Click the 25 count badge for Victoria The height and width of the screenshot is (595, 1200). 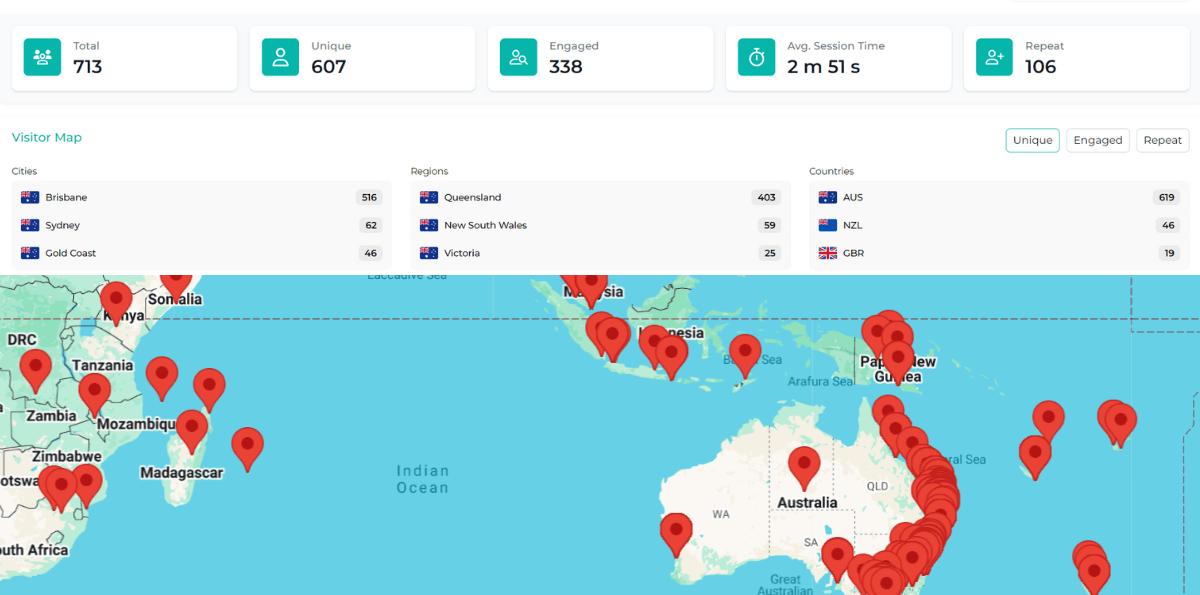tap(770, 253)
